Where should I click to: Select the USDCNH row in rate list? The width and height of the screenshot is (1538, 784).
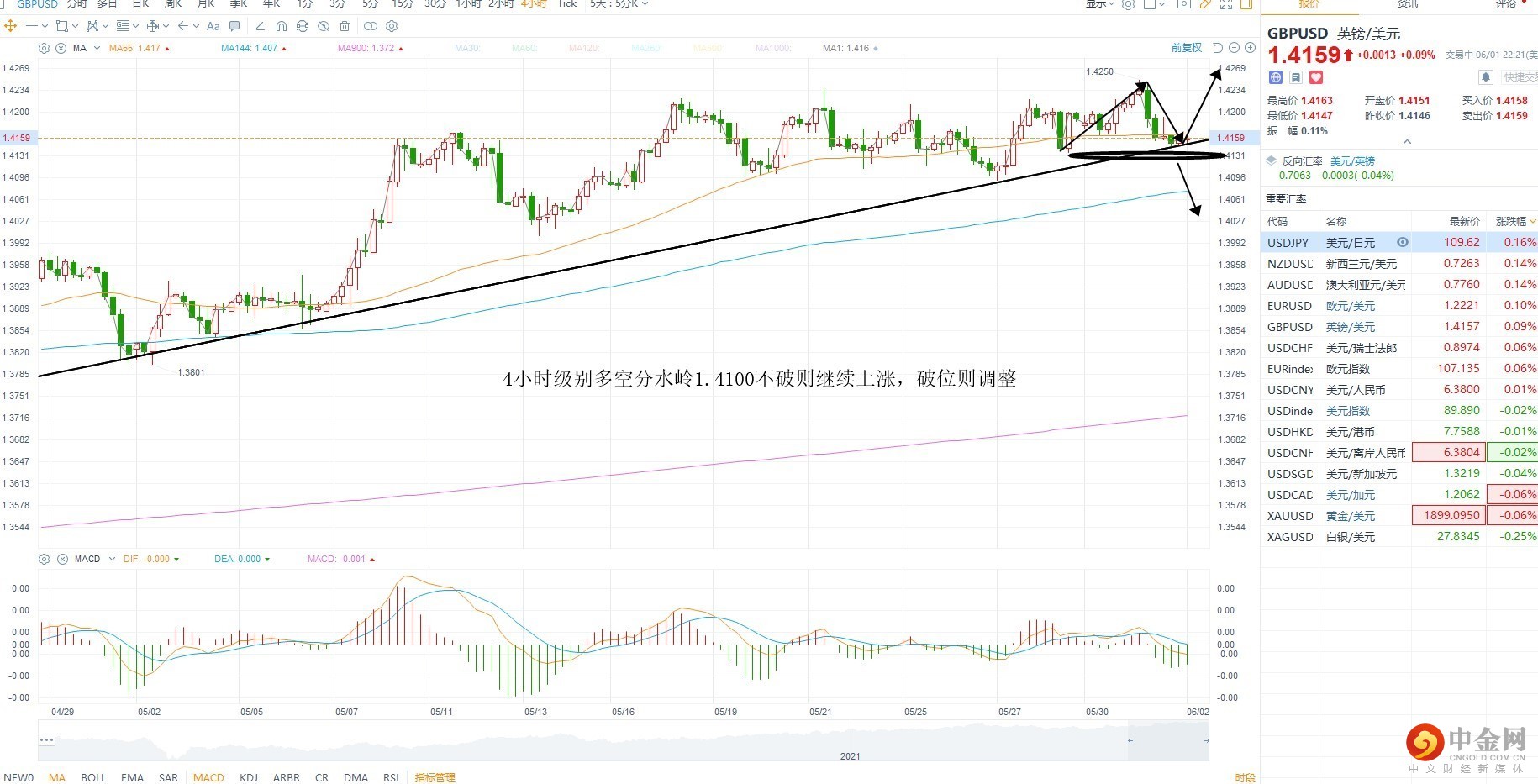1399,452
